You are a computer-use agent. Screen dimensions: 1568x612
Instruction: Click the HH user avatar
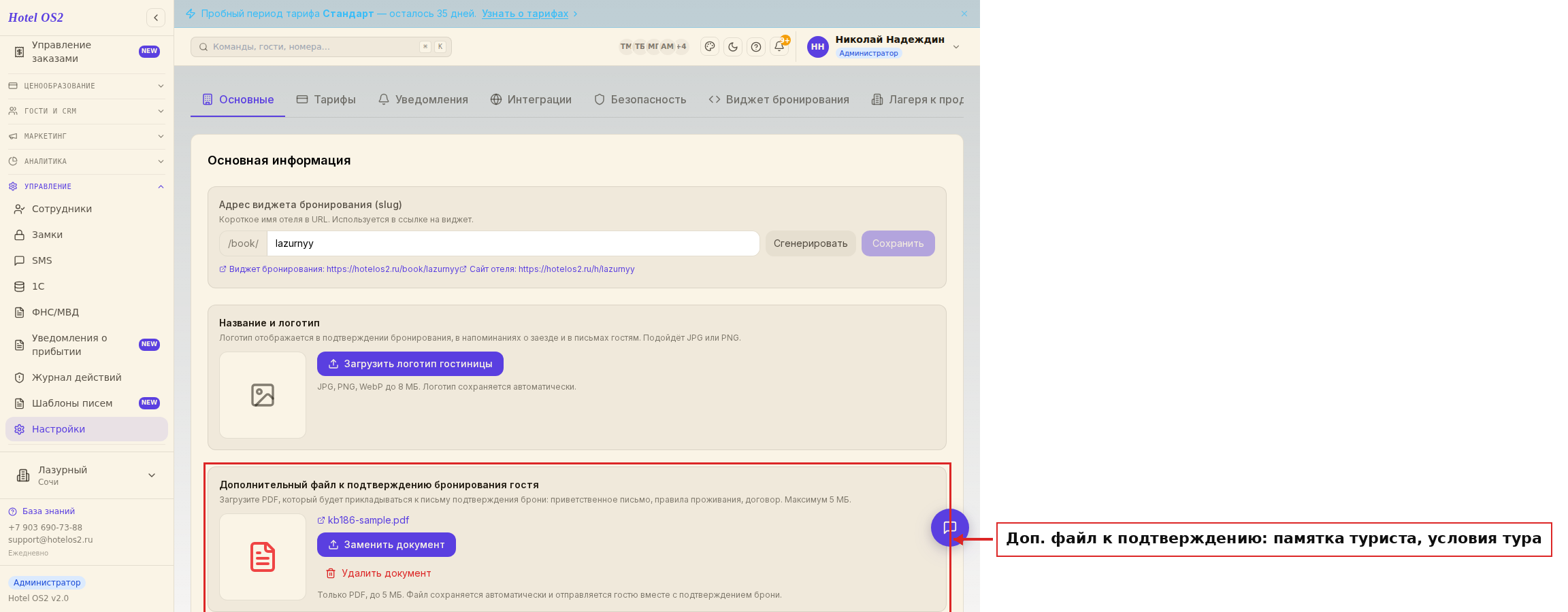[818, 47]
